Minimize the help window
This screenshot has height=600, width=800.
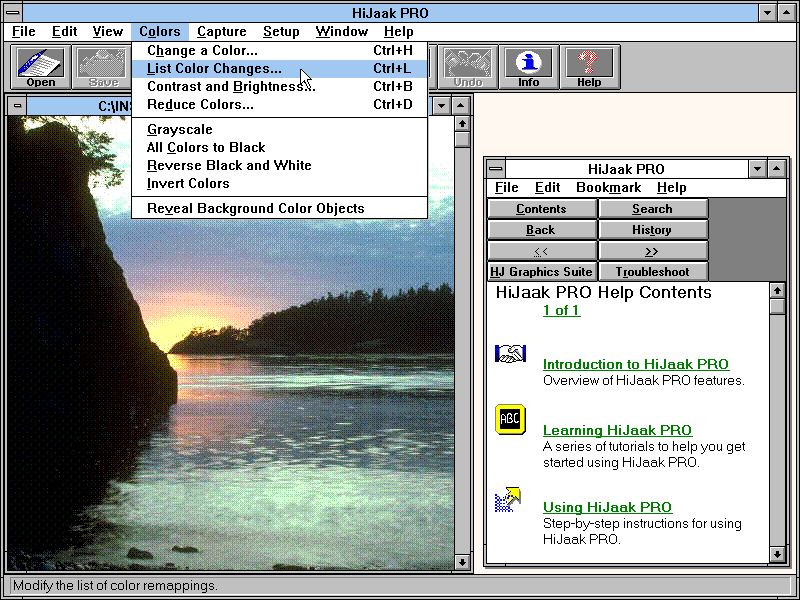point(758,169)
